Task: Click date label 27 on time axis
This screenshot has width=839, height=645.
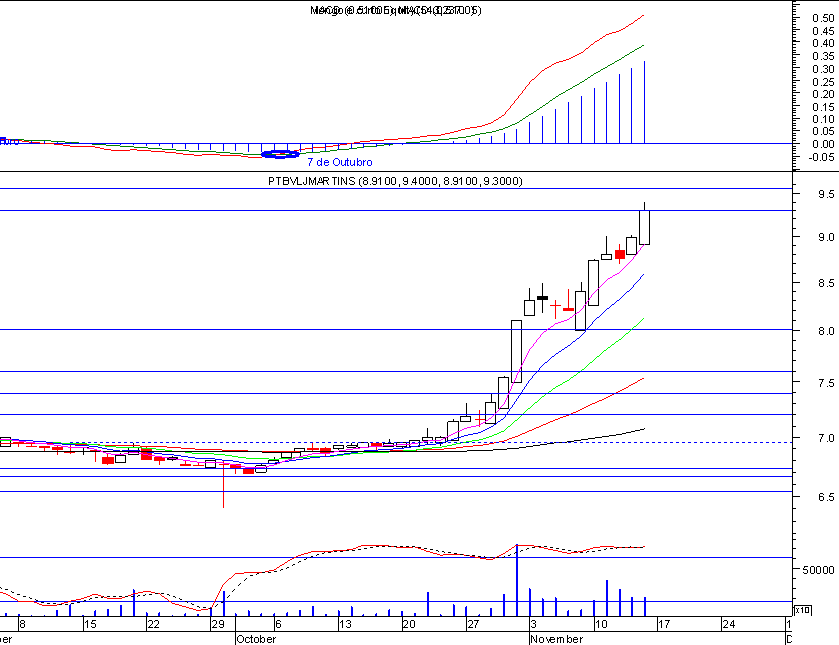Action: pos(473,624)
